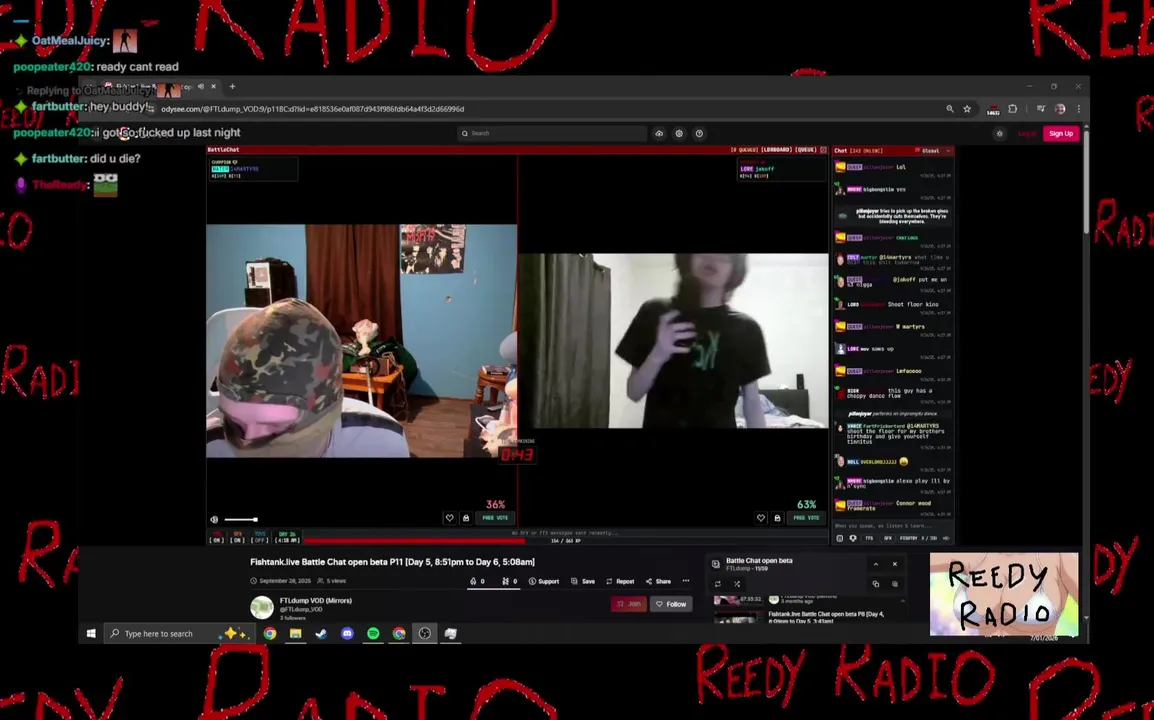Viewport: 1154px width, 720px height.
Task: Click the red XP progress bar
Action: point(414,540)
